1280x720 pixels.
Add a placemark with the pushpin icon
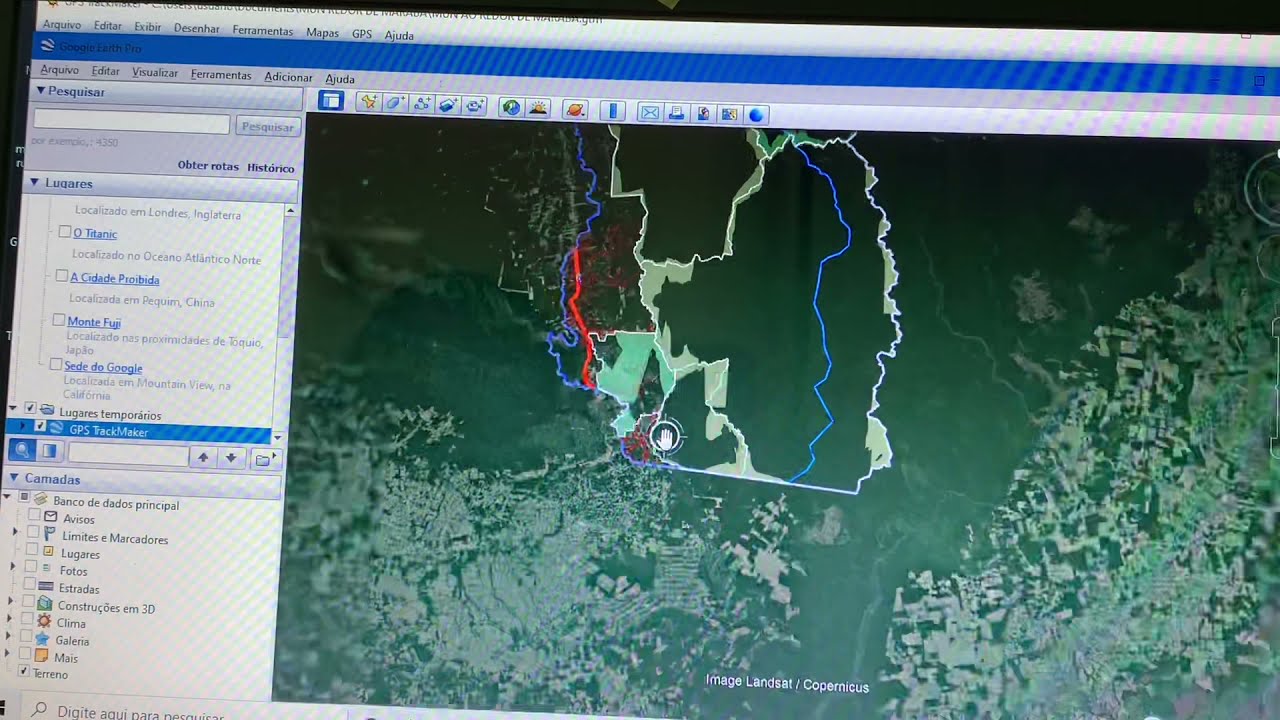369,103
